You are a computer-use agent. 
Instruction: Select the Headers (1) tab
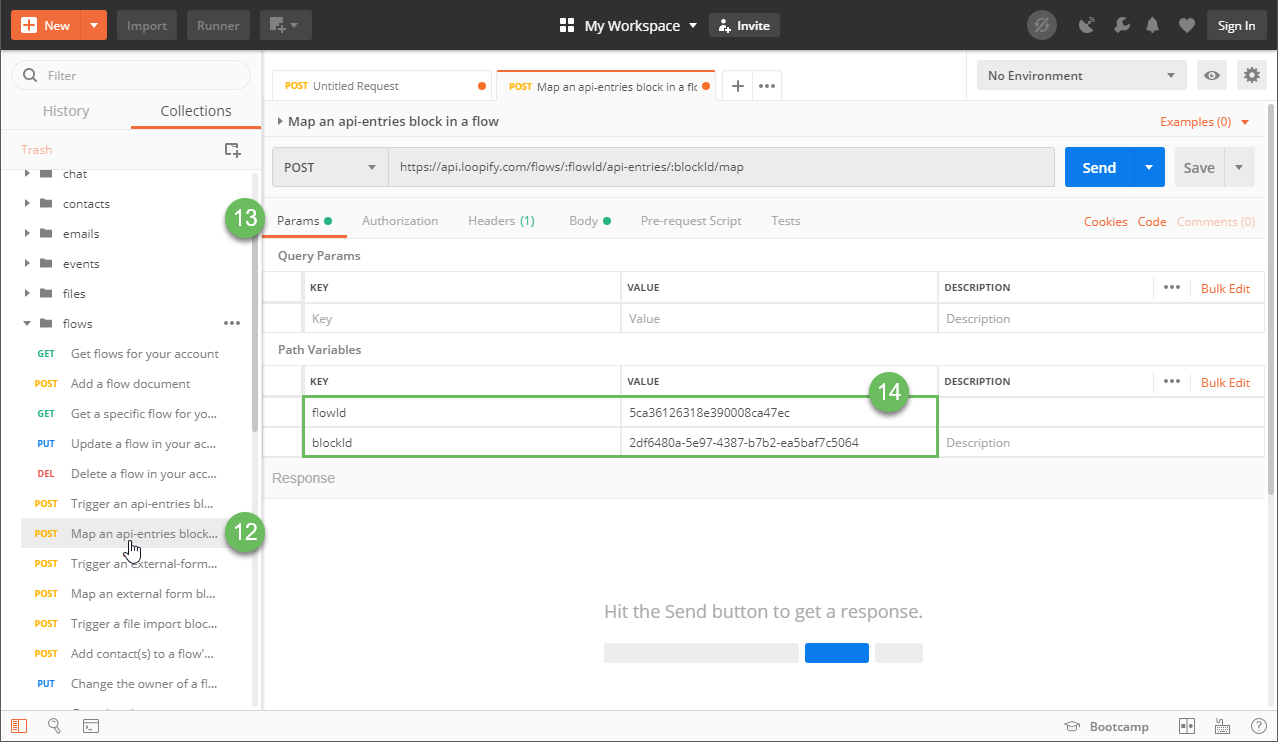501,221
